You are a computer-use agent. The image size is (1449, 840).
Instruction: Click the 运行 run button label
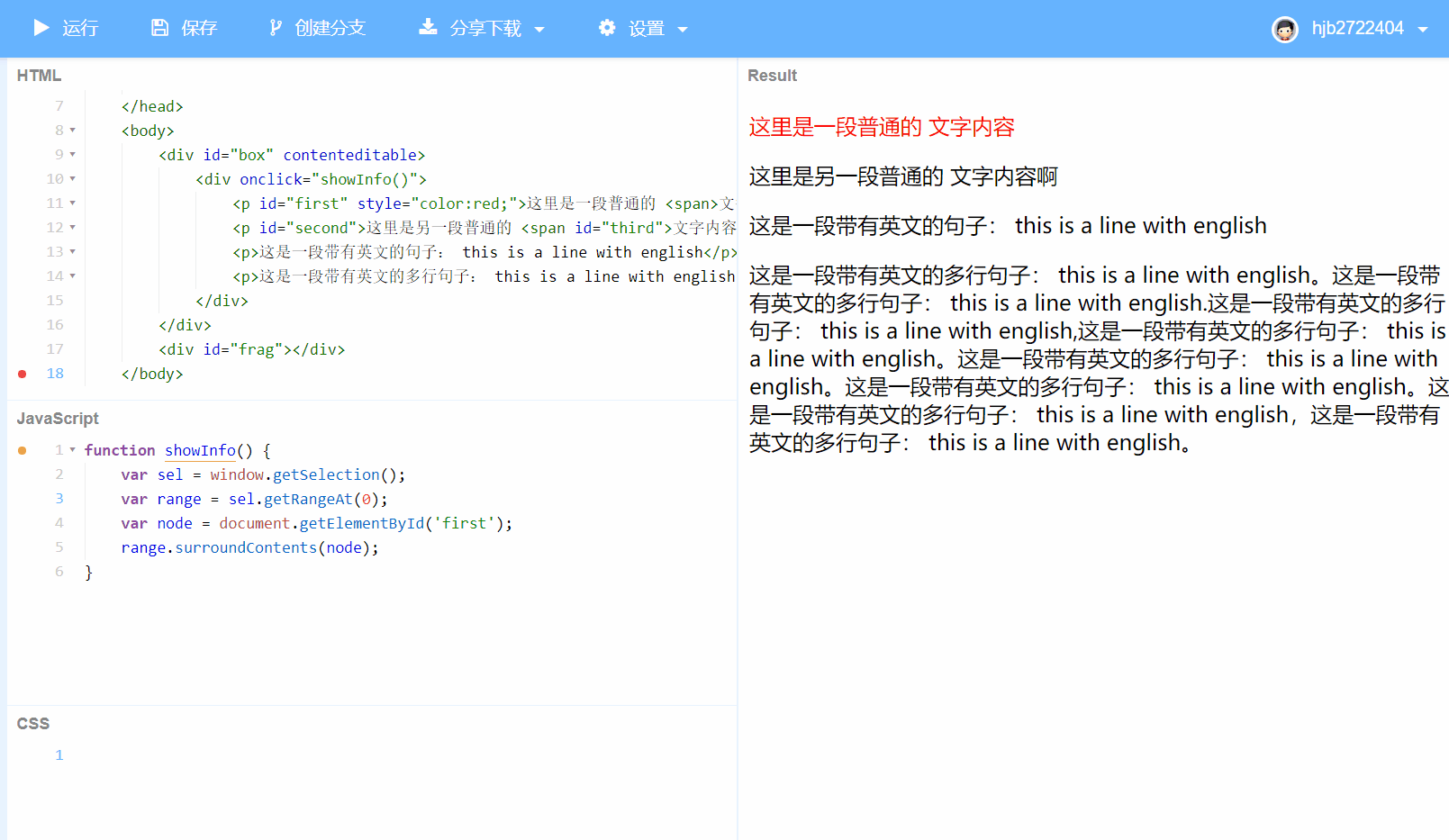click(x=80, y=29)
